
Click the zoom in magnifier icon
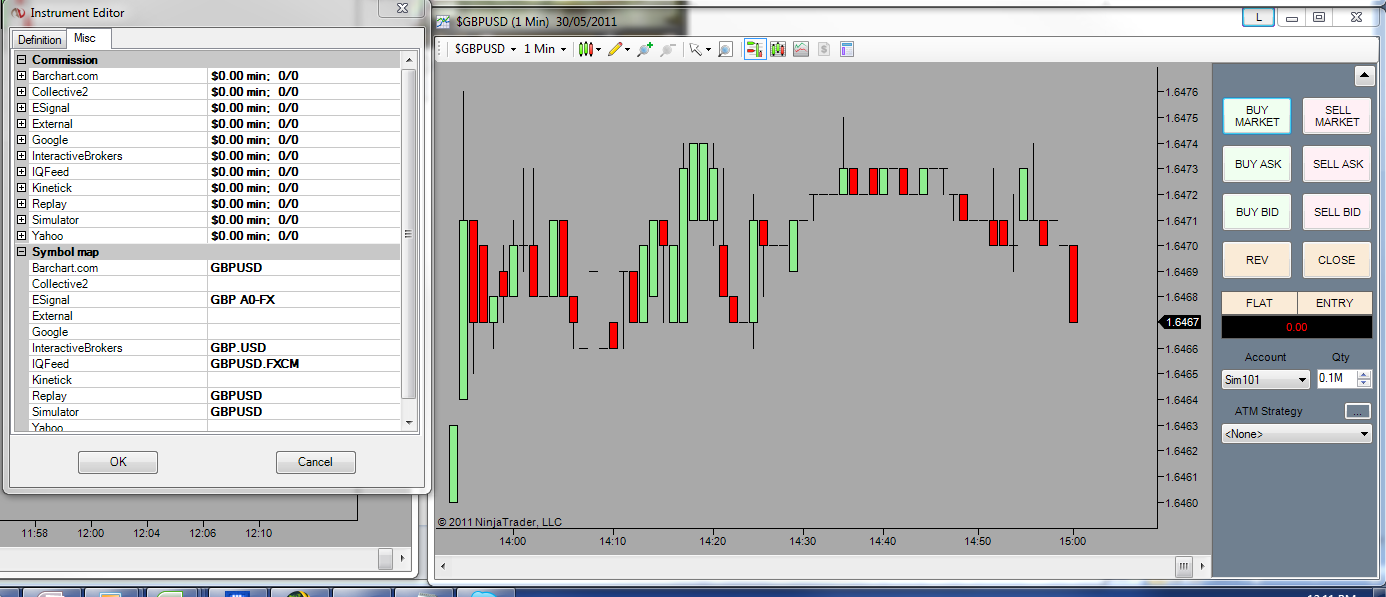[x=644, y=48]
